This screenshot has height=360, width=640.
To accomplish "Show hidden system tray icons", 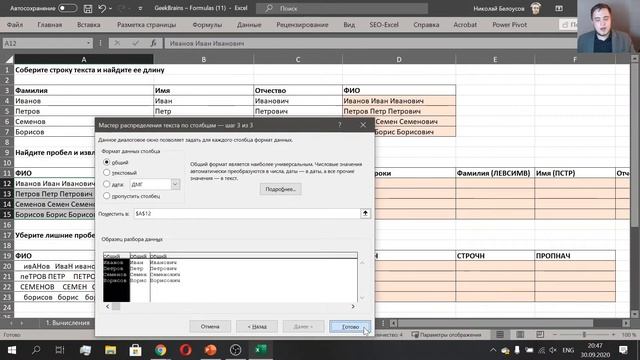I will 493,350.
